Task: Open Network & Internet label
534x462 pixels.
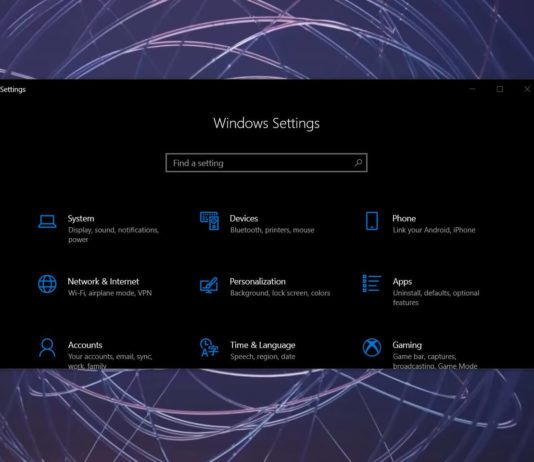Action: tap(103, 282)
